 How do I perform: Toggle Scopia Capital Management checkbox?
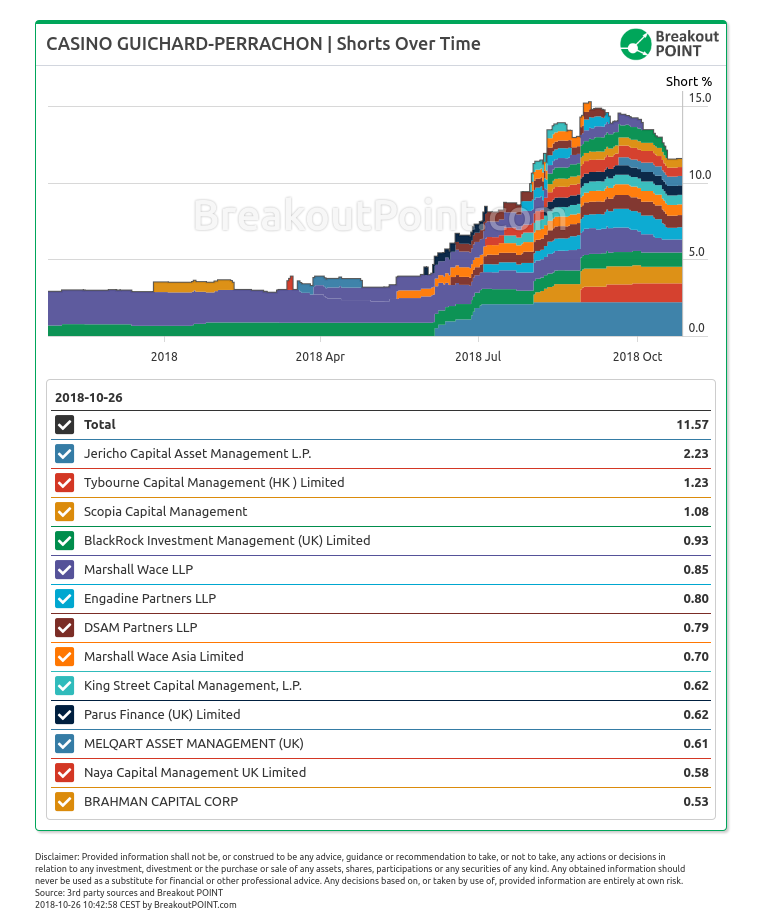coord(65,512)
